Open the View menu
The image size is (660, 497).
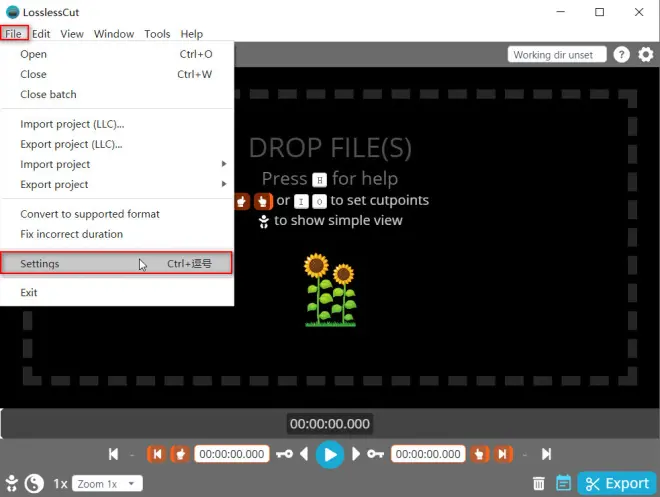tap(72, 34)
